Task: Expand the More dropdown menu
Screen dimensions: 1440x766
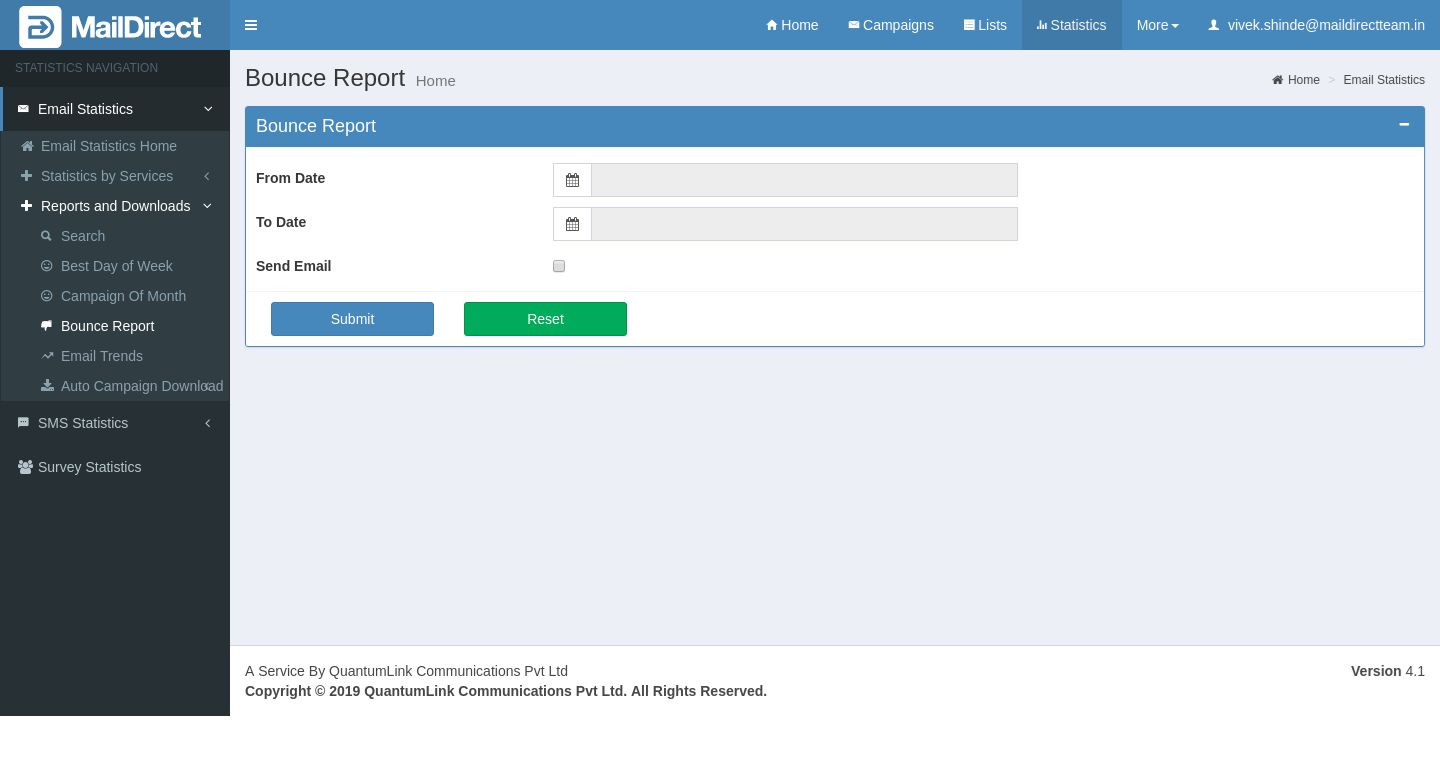Action: [x=1157, y=25]
